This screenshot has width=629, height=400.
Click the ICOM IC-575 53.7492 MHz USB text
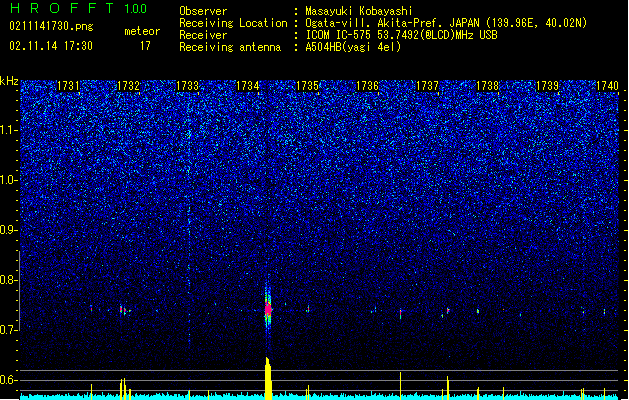click(x=401, y=35)
